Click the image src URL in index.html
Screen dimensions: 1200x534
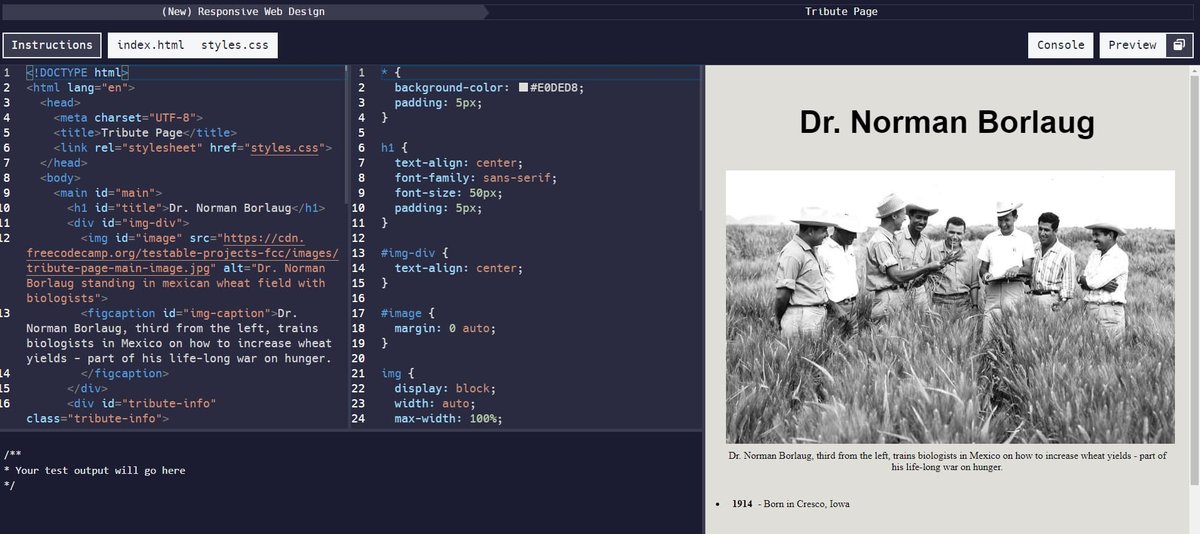[183, 253]
